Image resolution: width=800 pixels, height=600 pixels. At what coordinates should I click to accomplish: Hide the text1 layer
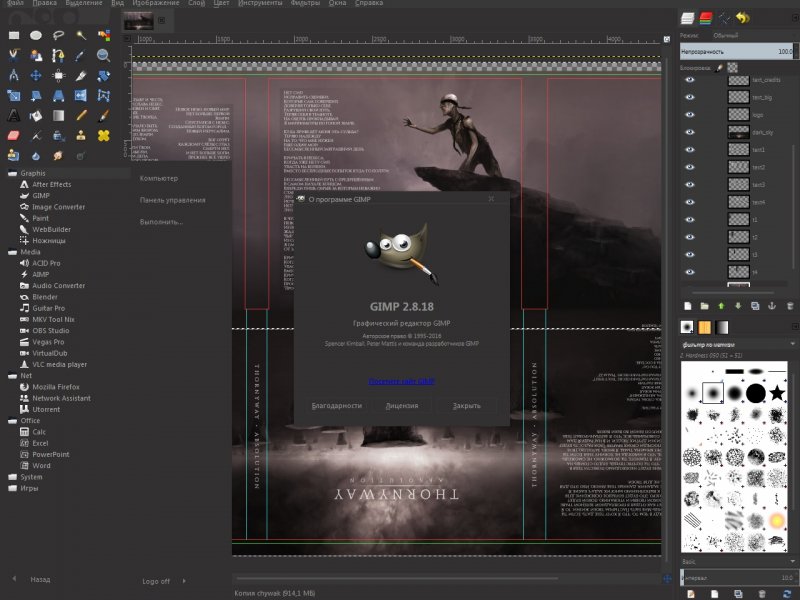(x=690, y=149)
